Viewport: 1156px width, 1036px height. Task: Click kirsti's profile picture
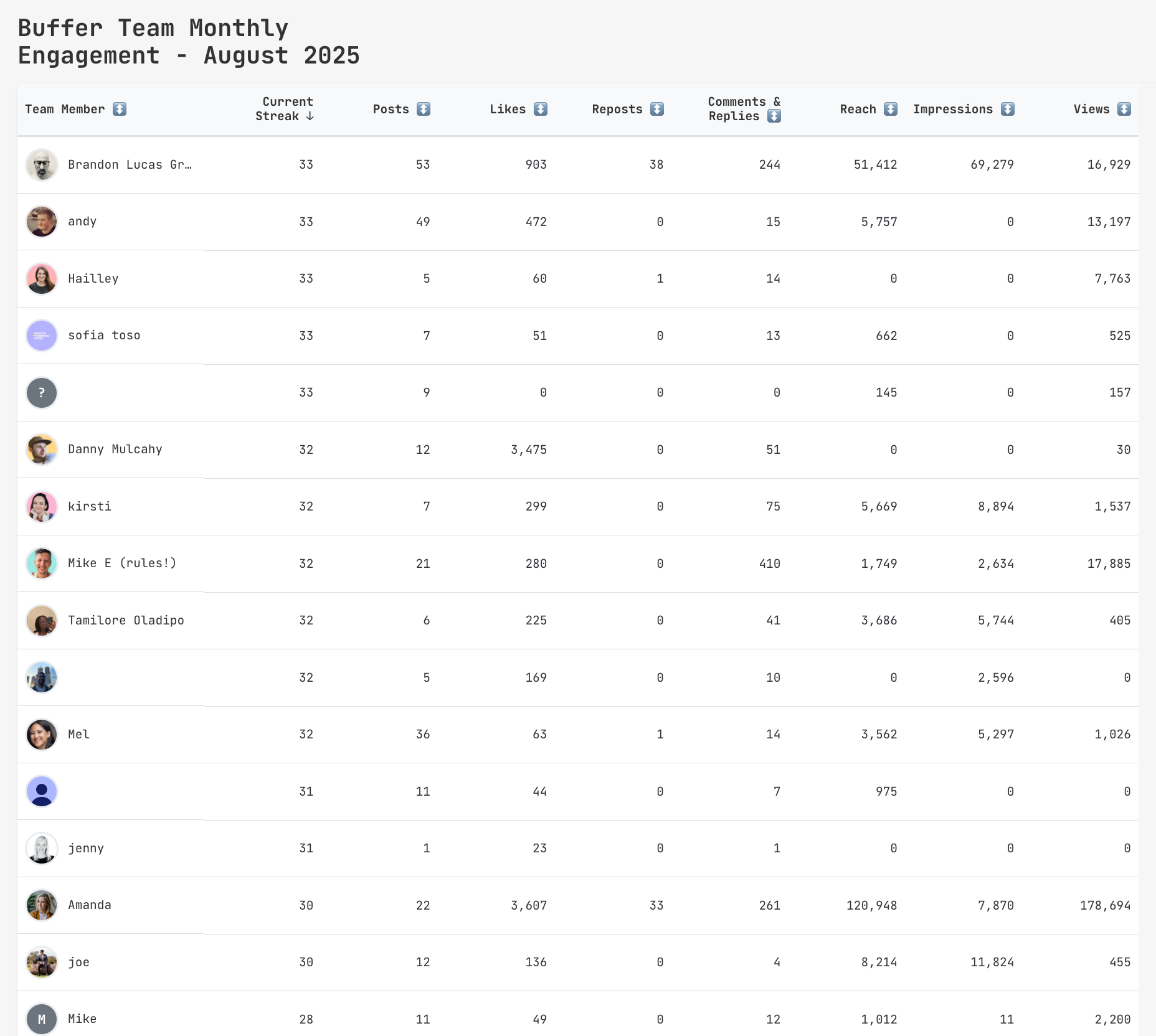click(x=41, y=506)
